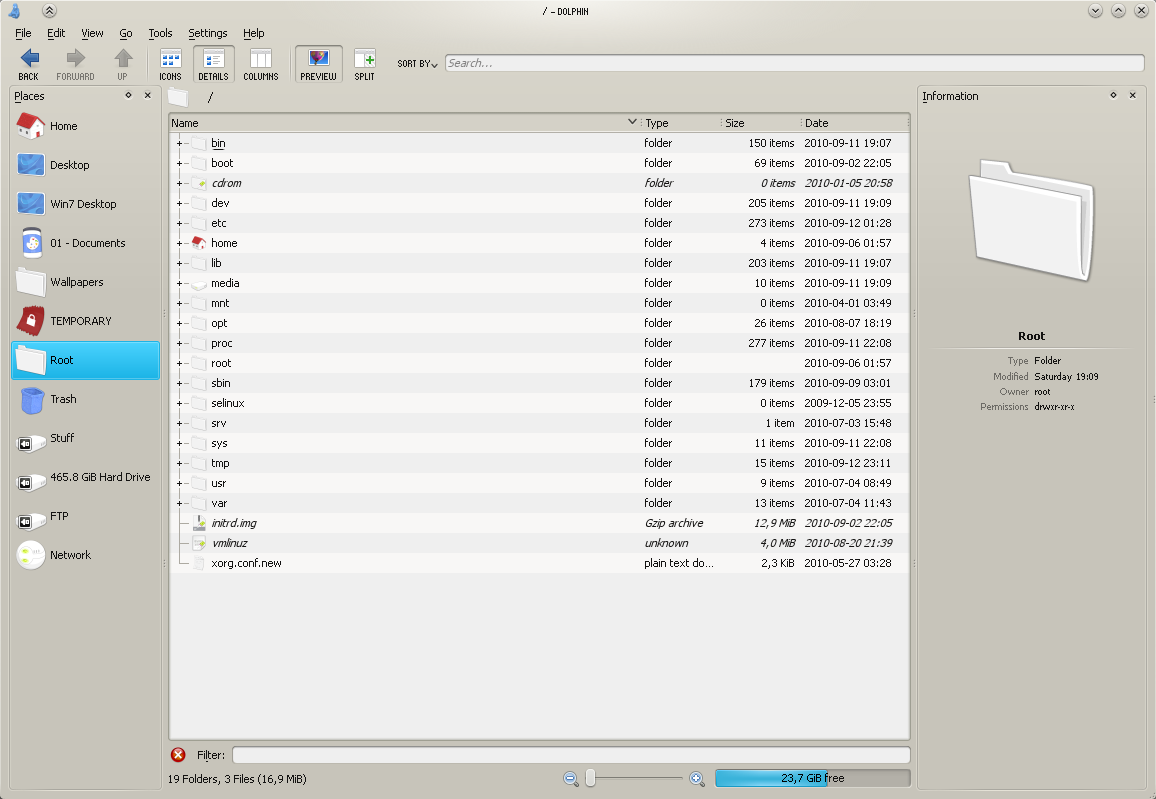The width and height of the screenshot is (1156, 799).
Task: Click the zoom slider handle
Action: tap(590, 778)
